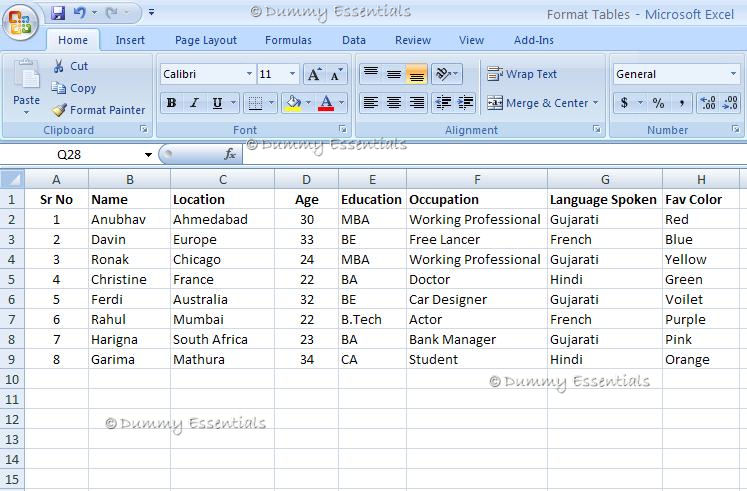Apply Percent Style

click(658, 103)
